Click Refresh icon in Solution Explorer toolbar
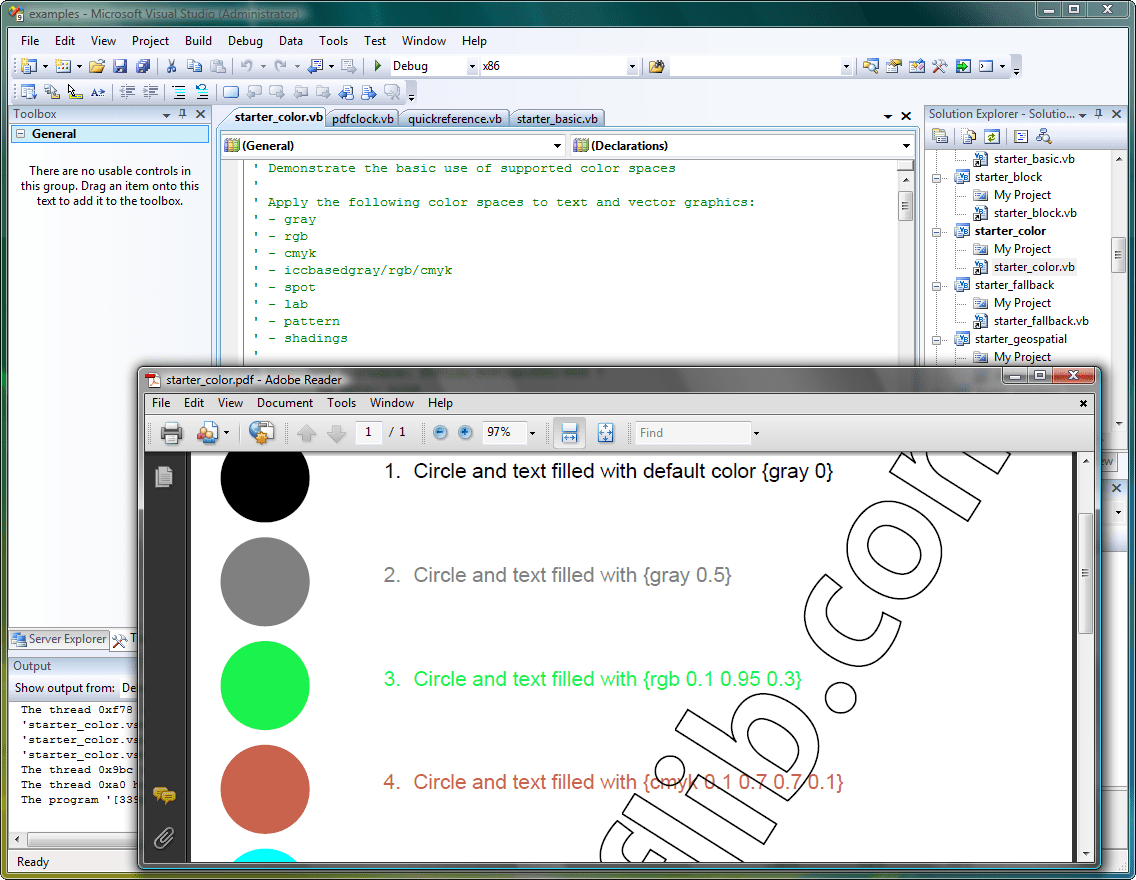This screenshot has height=880, width=1136. point(992,136)
